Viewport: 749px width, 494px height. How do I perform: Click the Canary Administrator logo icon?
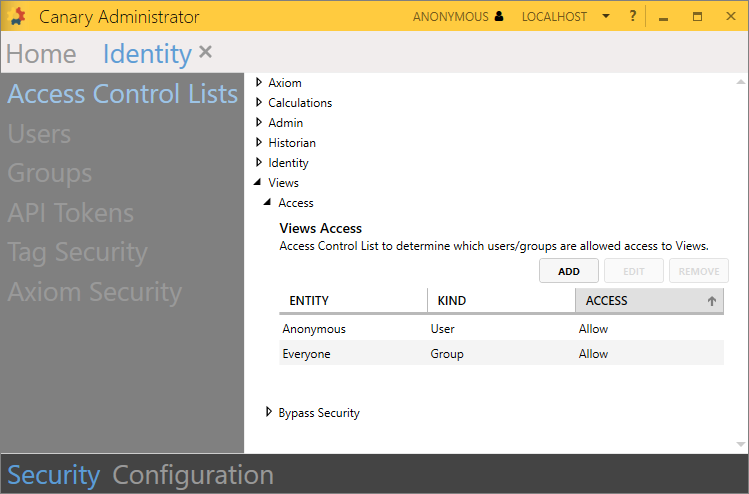(x=17, y=17)
